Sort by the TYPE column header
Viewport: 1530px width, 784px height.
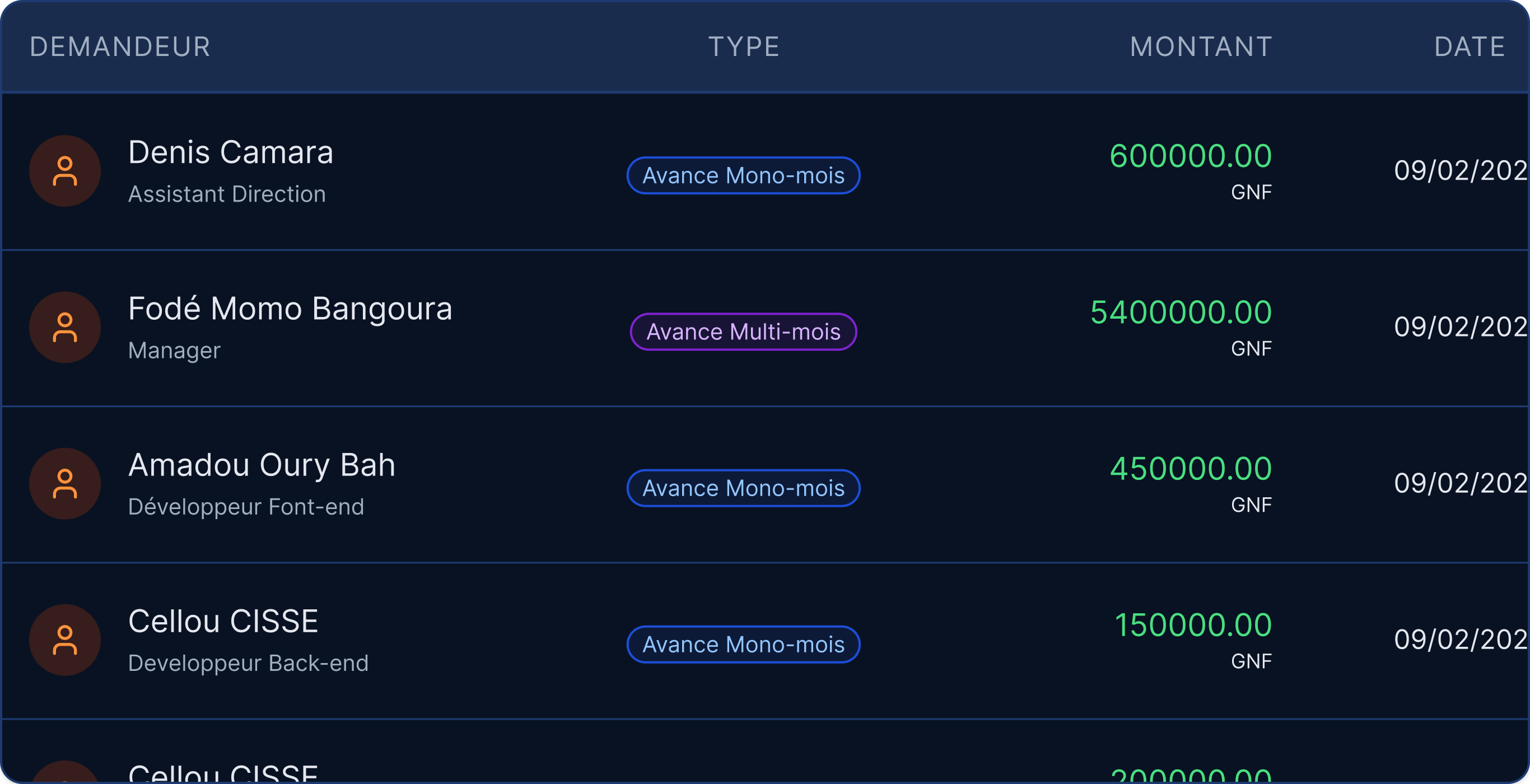pyautogui.click(x=744, y=47)
